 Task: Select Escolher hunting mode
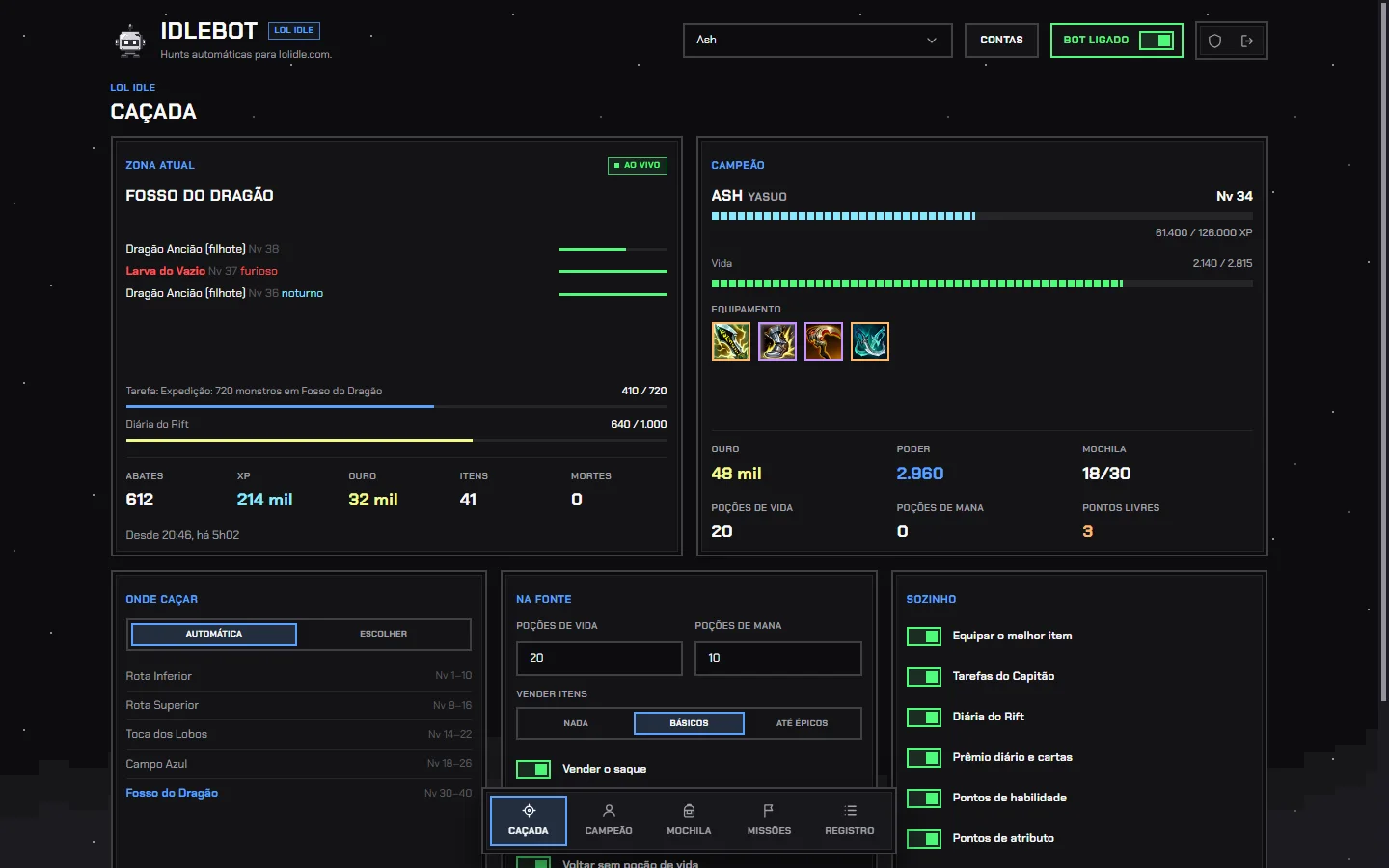pyautogui.click(x=383, y=634)
